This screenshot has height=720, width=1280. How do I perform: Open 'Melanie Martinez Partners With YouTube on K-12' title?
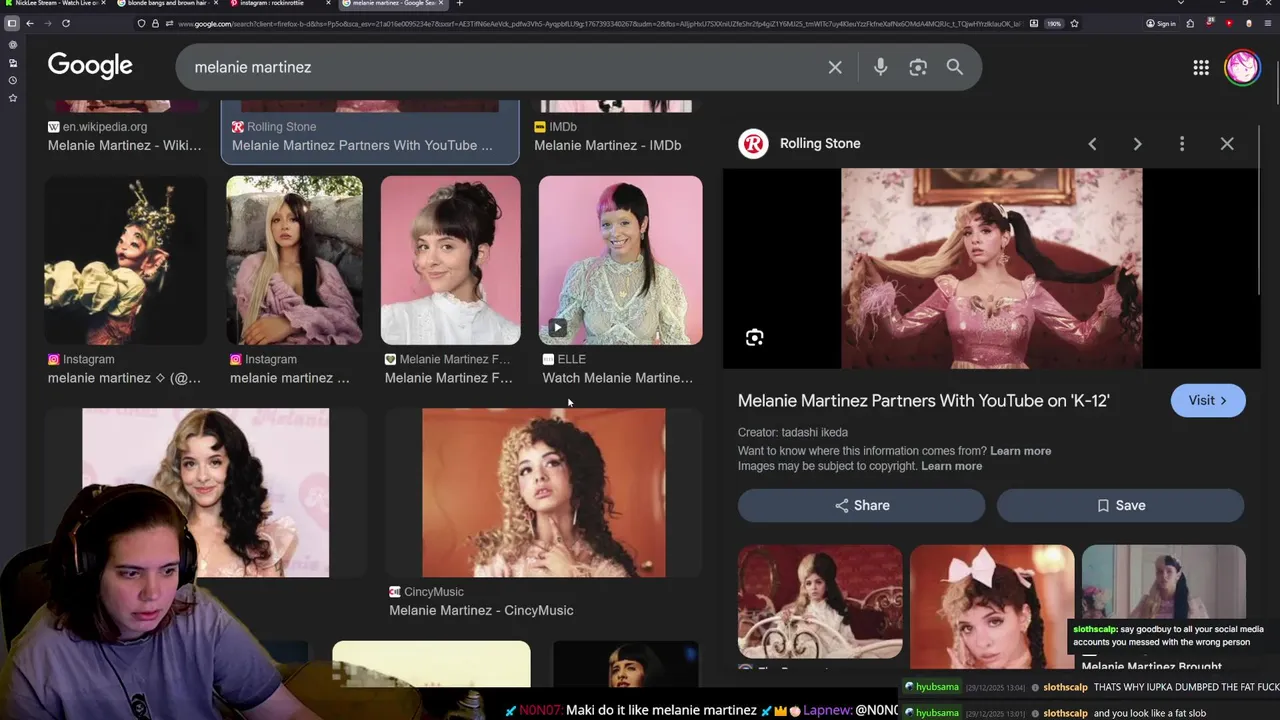click(x=924, y=400)
